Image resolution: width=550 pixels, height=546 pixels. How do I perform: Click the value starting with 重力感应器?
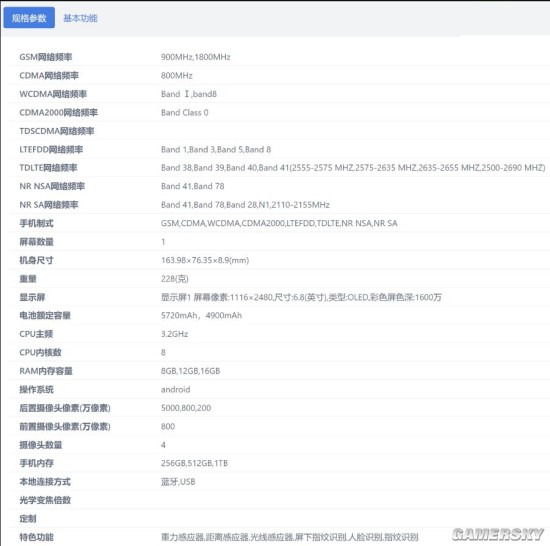tap(289, 537)
